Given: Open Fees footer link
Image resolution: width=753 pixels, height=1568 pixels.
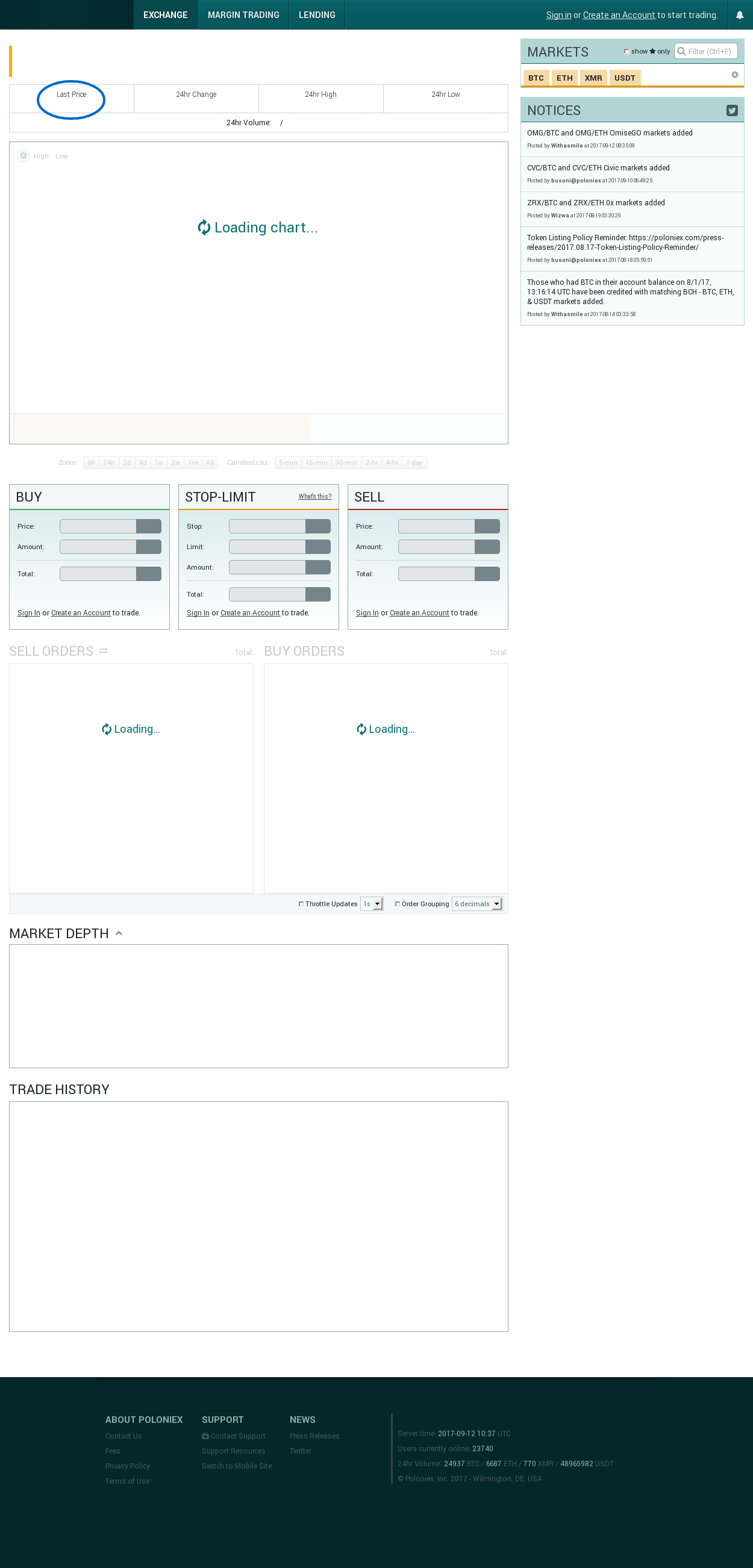Looking at the screenshot, I should (x=113, y=1451).
